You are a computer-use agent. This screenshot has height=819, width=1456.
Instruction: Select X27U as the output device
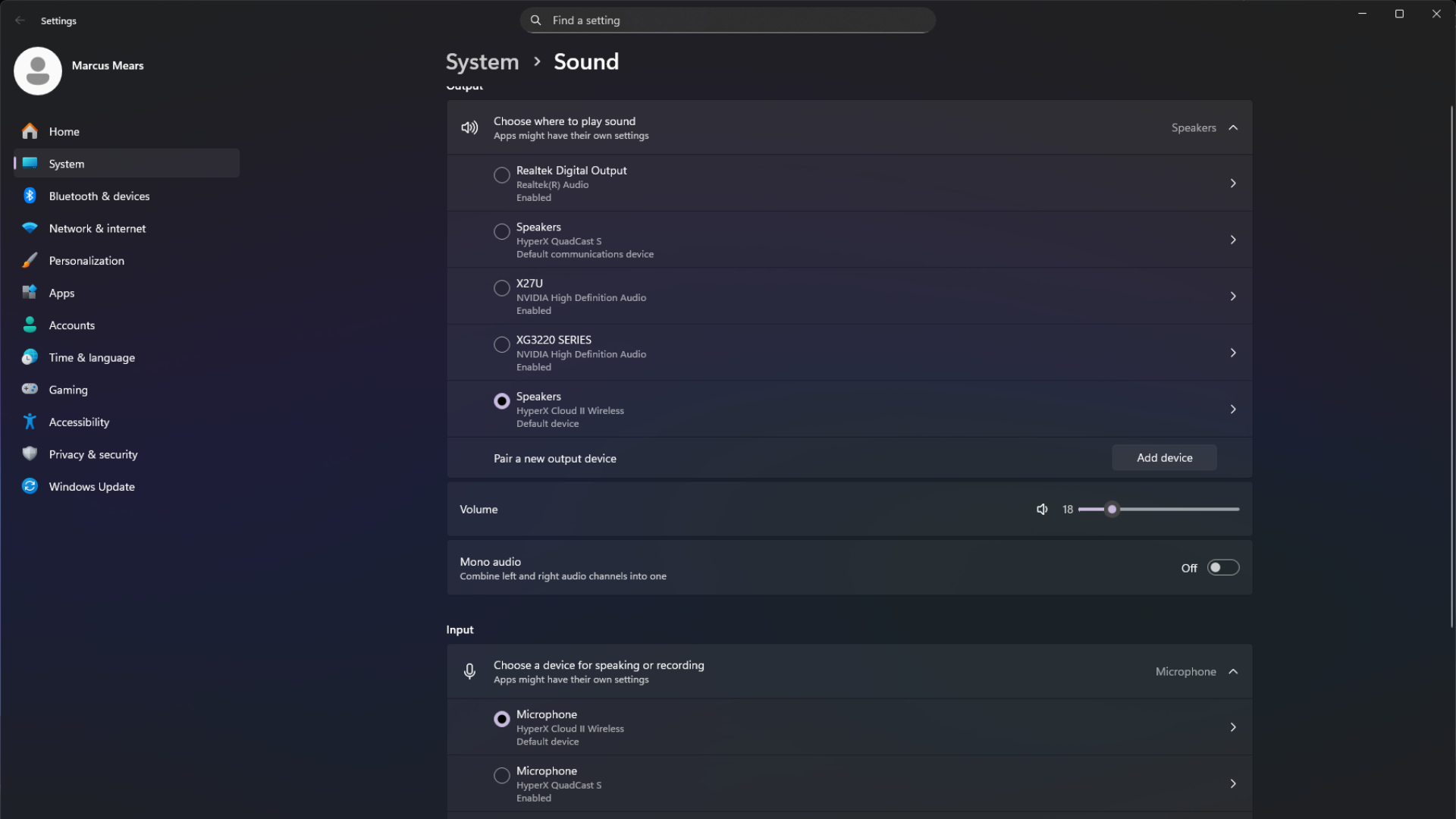pos(501,287)
